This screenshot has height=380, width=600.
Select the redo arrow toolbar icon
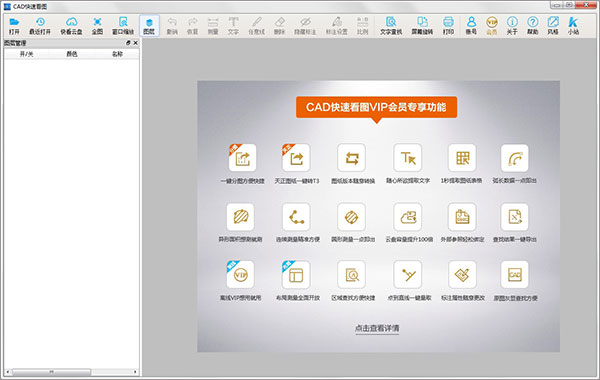[192, 26]
